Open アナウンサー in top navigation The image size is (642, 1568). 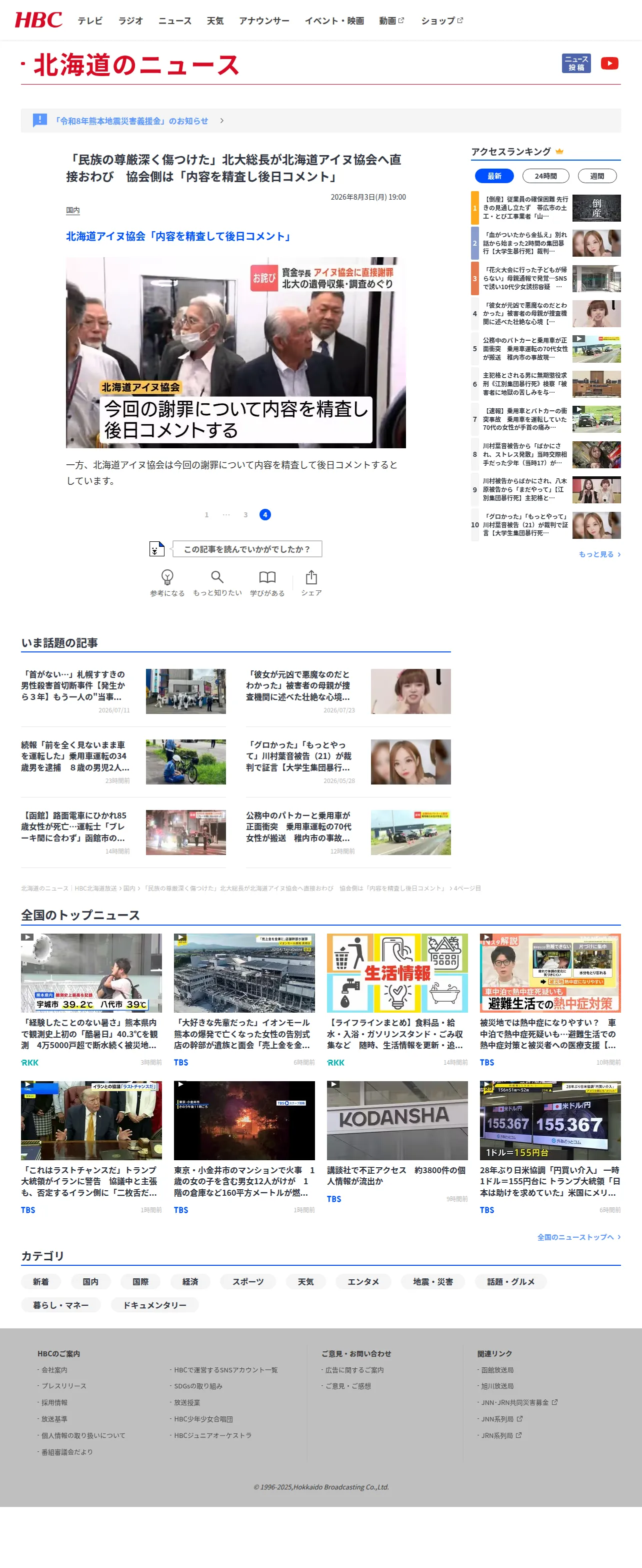264,21
